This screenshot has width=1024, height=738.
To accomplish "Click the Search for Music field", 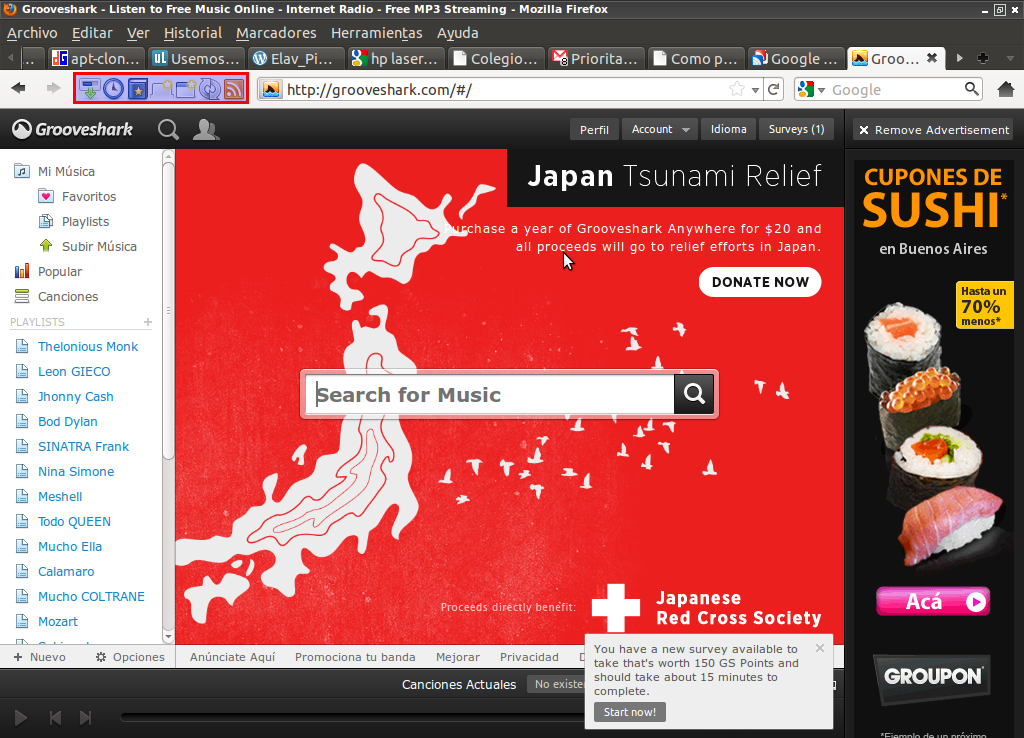I will point(489,394).
